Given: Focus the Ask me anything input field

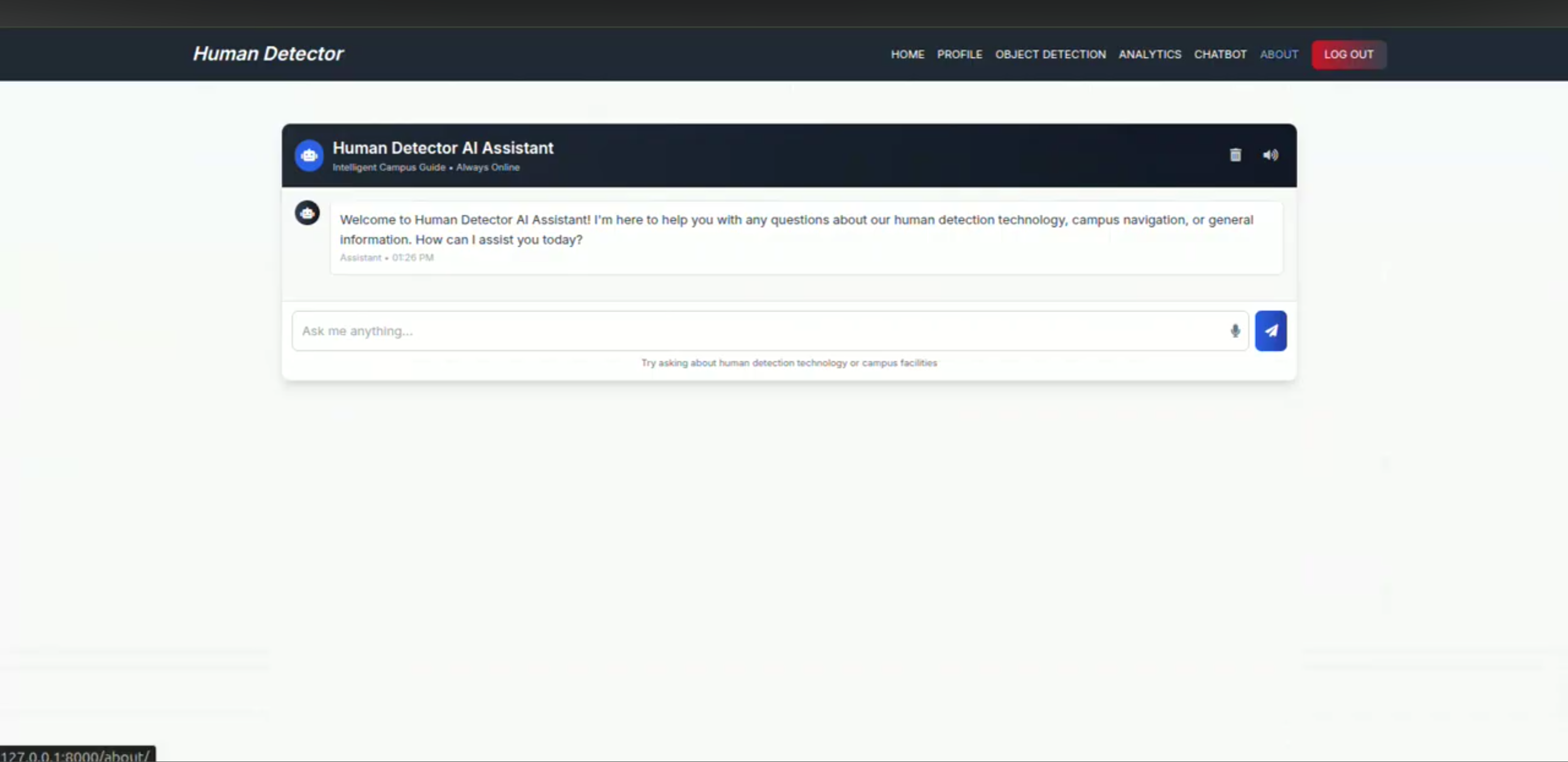Looking at the screenshot, I should click(x=770, y=330).
